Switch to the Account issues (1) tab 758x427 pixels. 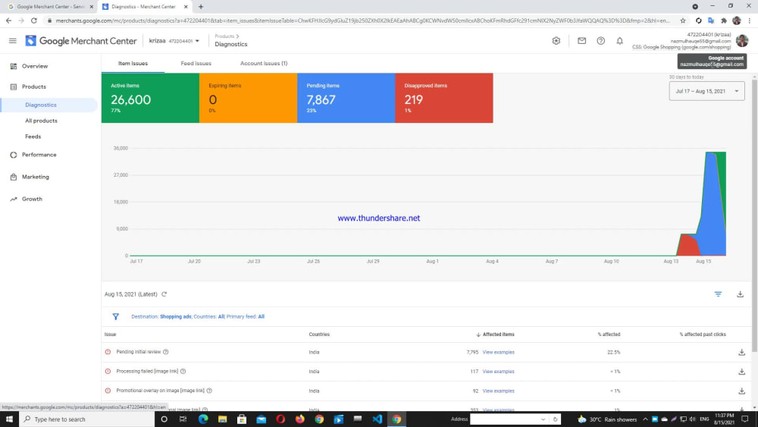pyautogui.click(x=263, y=63)
